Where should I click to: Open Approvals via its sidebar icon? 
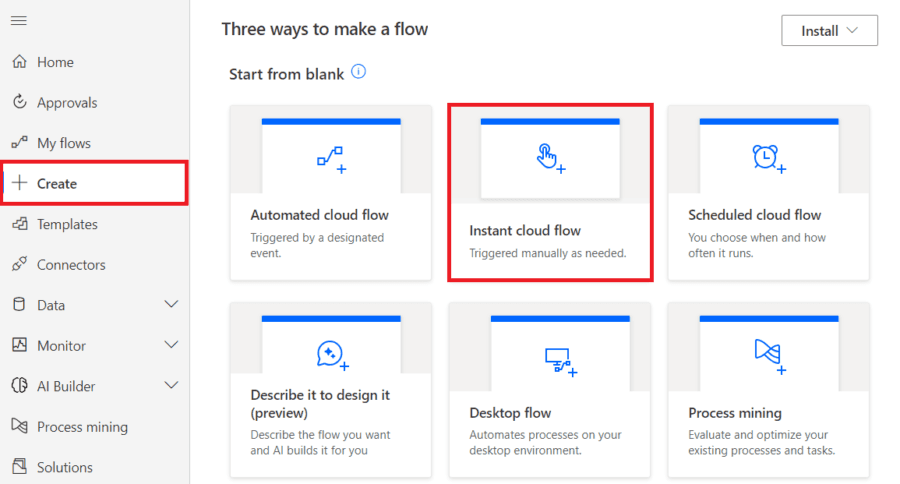pyautogui.click(x=19, y=103)
